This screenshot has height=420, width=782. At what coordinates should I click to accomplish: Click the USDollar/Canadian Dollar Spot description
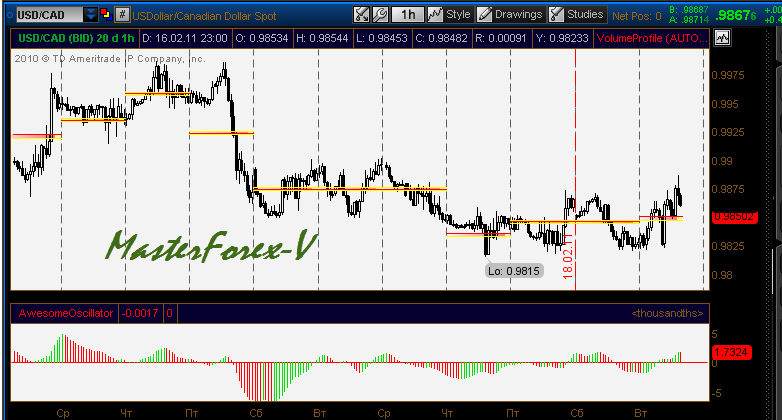pyautogui.click(x=204, y=16)
